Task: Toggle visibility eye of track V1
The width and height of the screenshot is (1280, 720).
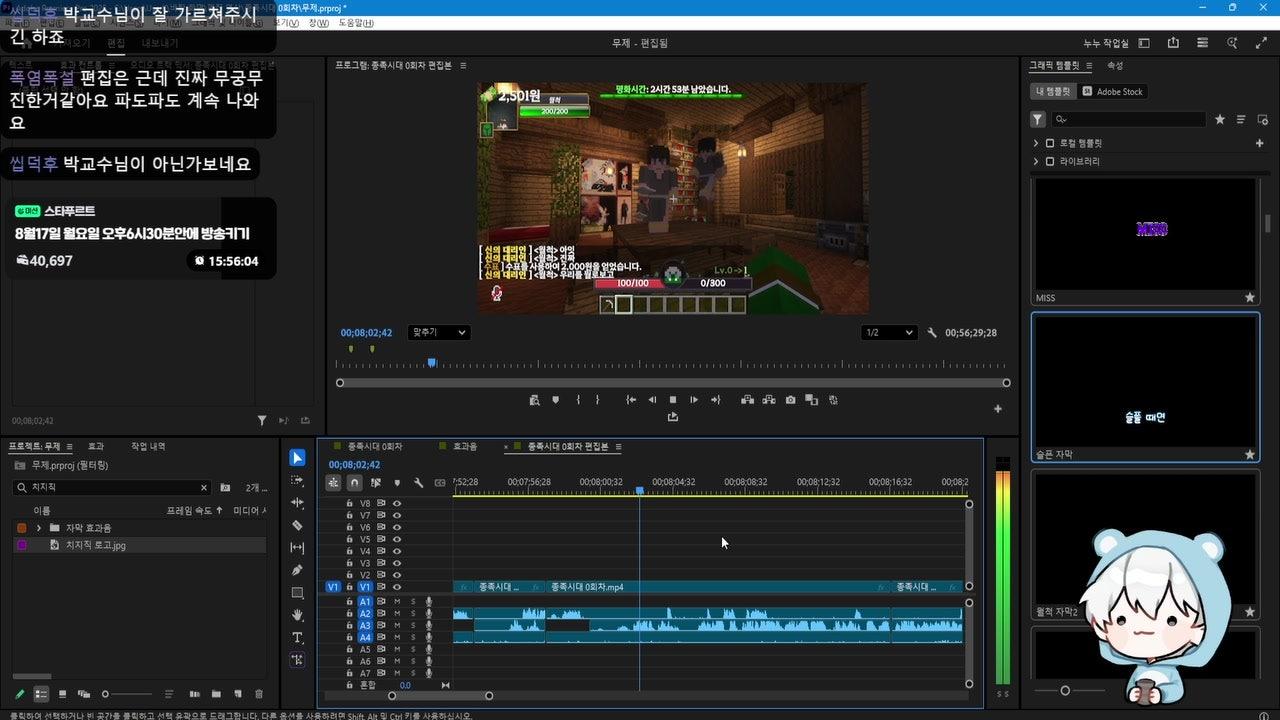Action: [x=397, y=587]
